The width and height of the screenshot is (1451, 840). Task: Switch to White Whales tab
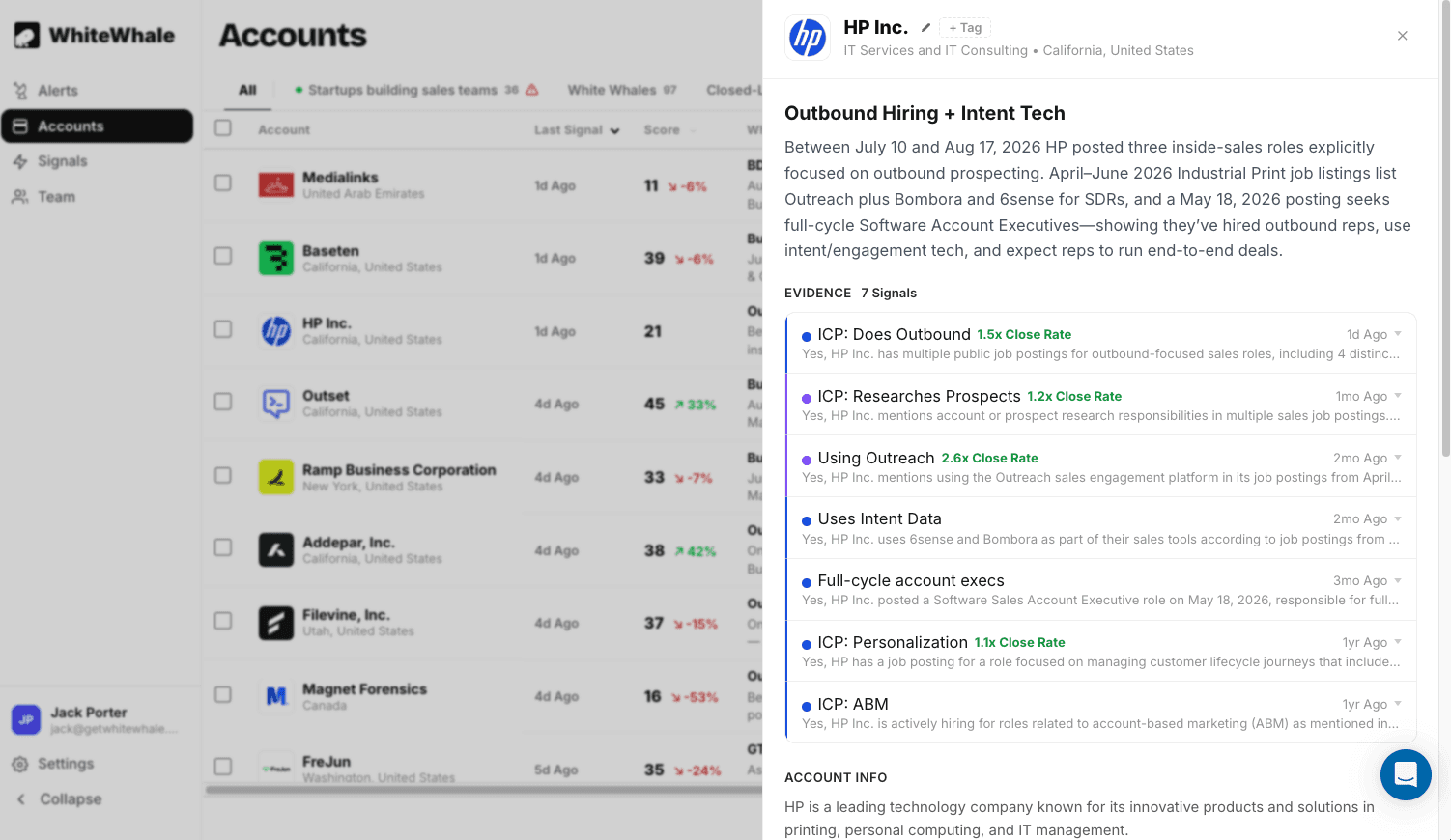click(x=621, y=90)
